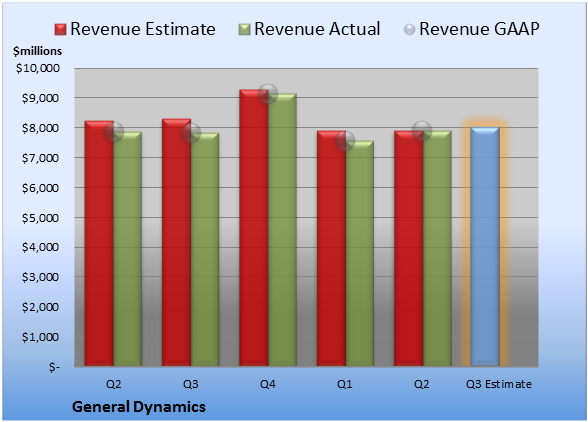
Task: Click the '$millions' axis unit label
Action: (38, 51)
